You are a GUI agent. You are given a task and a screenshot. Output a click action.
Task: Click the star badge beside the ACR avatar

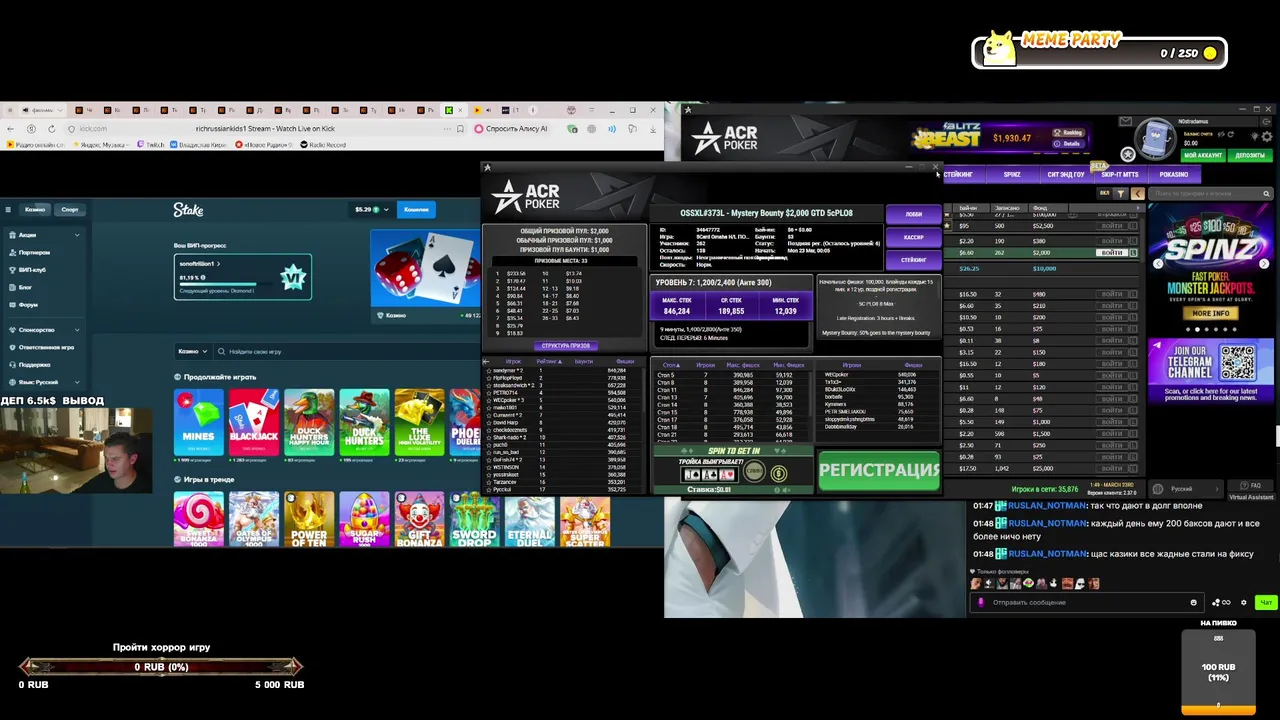coord(1128,154)
